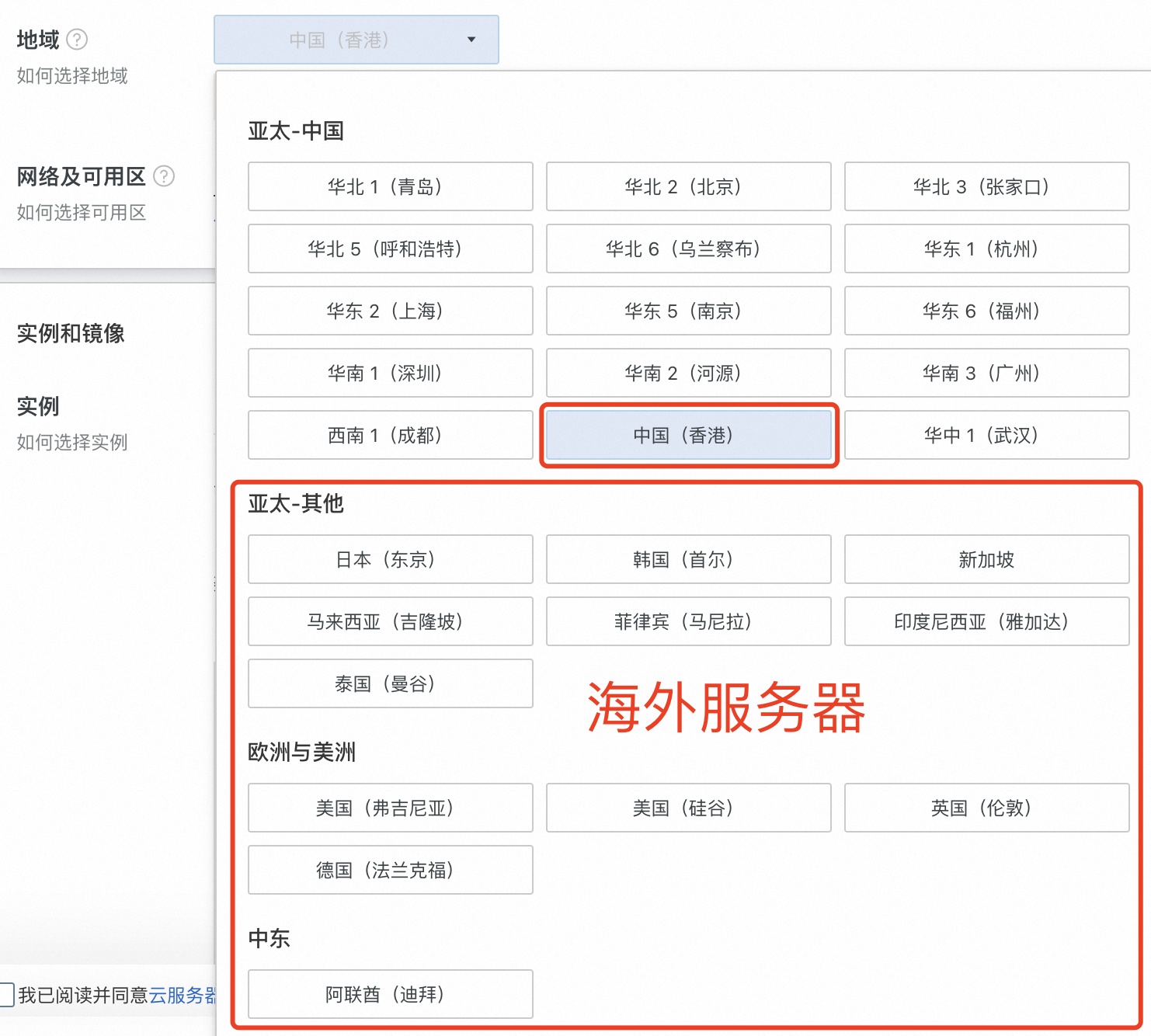Open the 网络及可用区 help question-mark icon
The image size is (1151, 1036).
(164, 176)
